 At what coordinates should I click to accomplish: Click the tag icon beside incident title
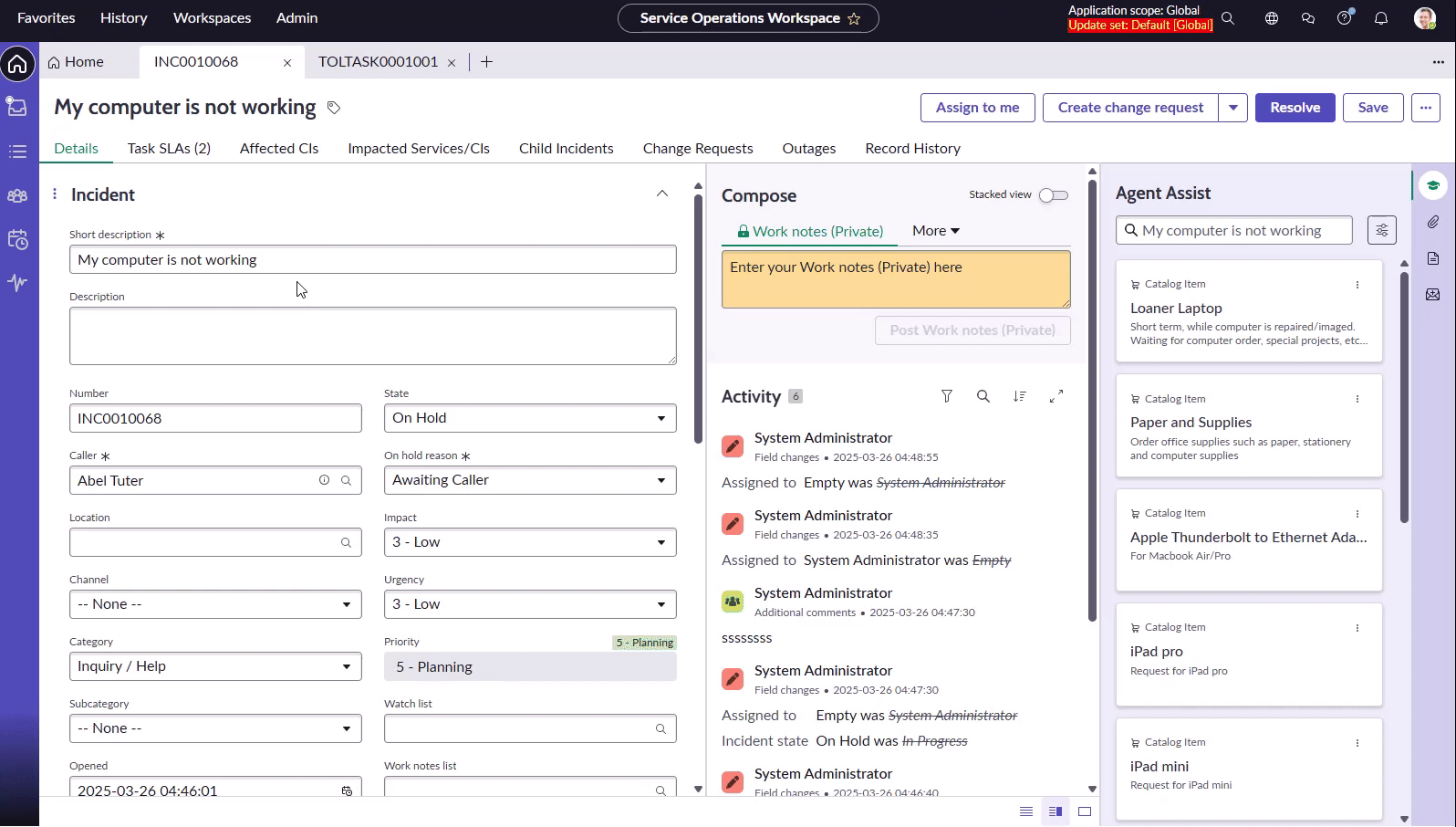pyautogui.click(x=334, y=108)
